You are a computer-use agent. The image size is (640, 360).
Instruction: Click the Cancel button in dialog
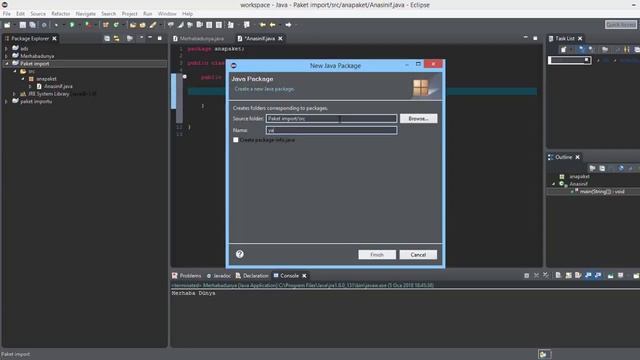click(418, 255)
